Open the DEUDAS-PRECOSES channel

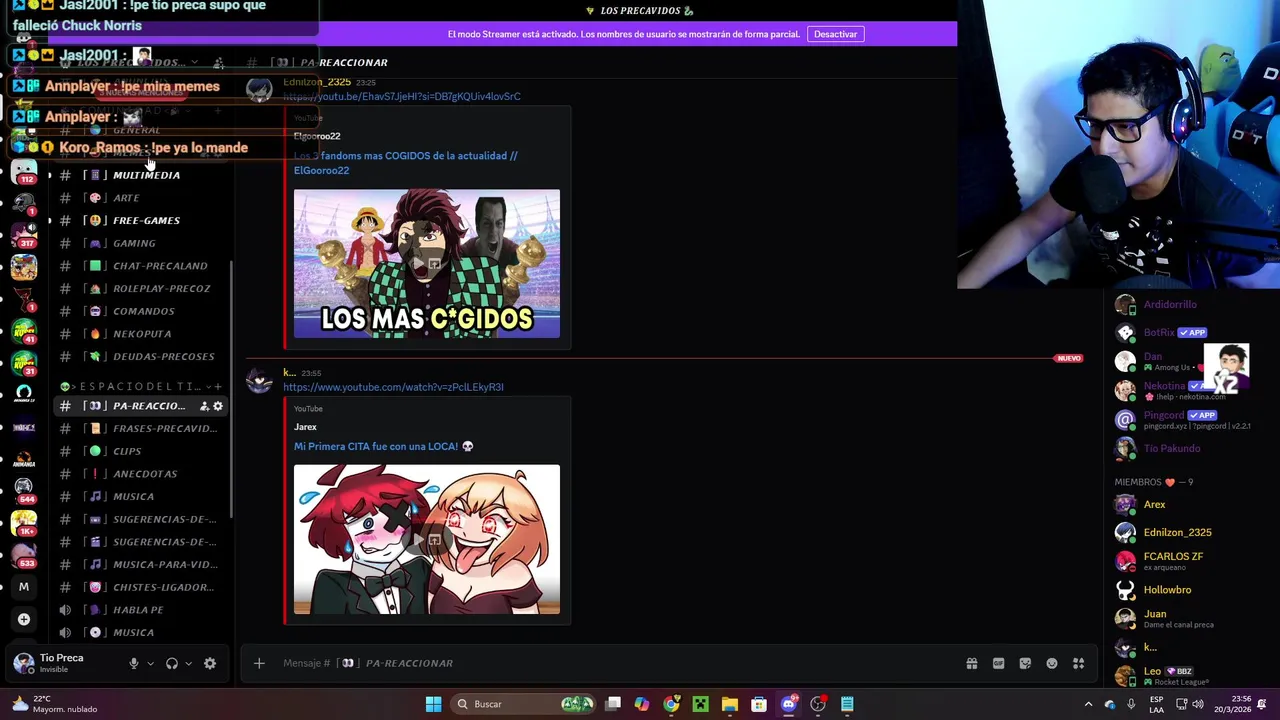(x=140, y=356)
